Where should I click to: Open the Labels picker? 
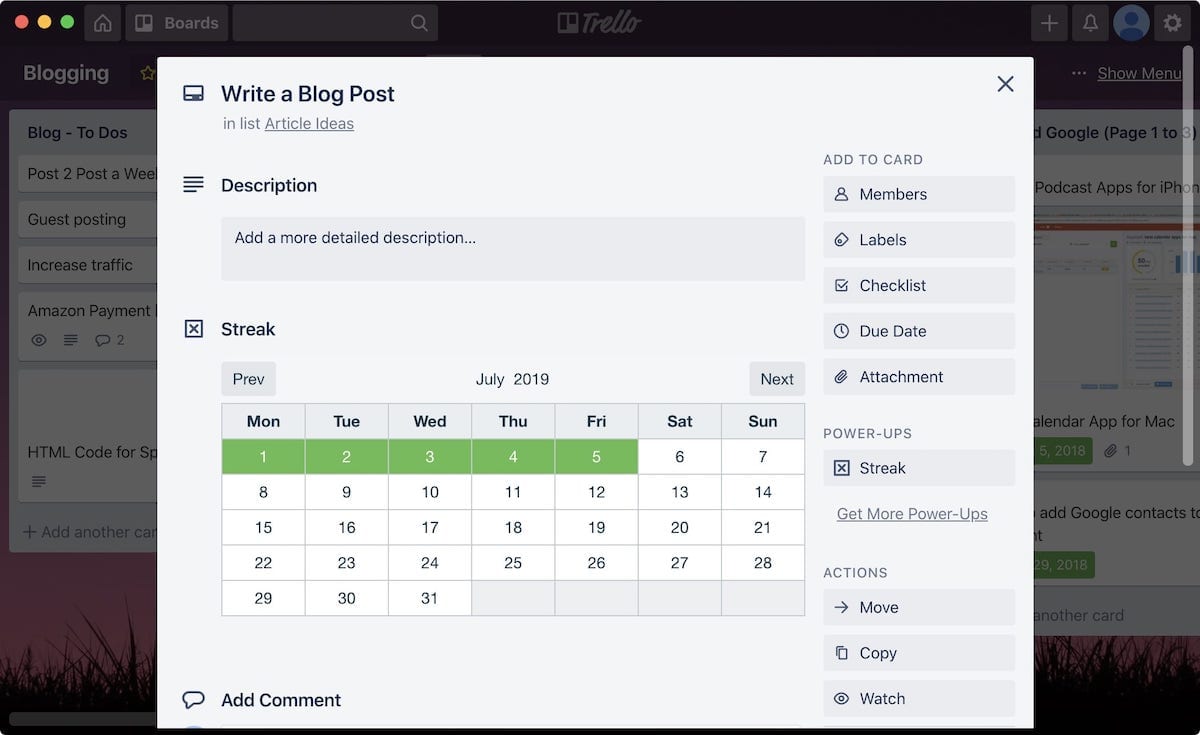918,240
